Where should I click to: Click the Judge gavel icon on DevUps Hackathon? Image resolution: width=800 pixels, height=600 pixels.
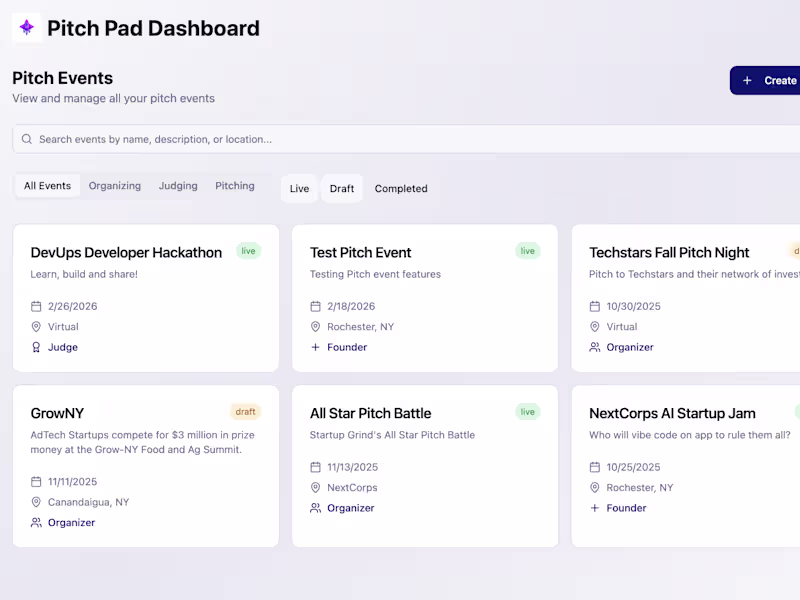click(x=34, y=347)
